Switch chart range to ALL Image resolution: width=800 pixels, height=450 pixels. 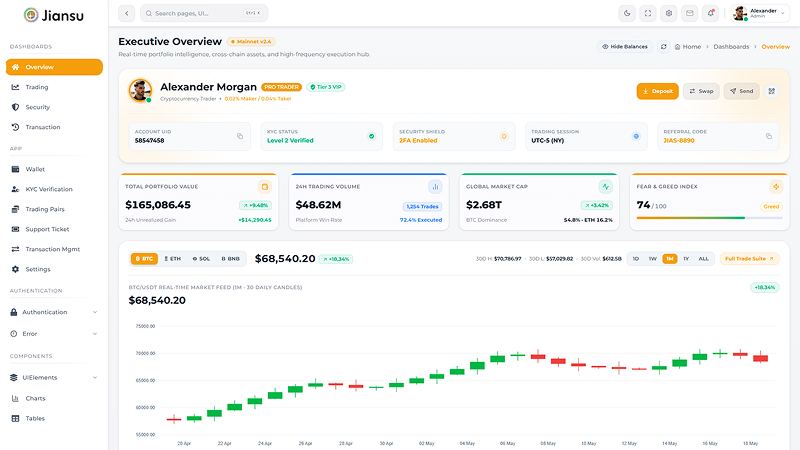(704, 259)
